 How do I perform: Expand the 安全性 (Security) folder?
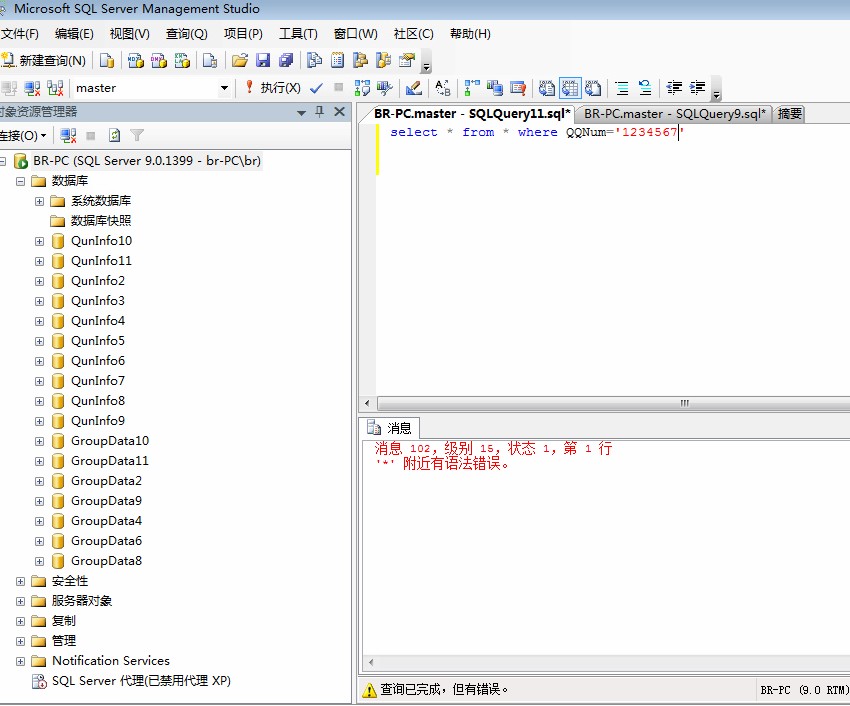click(x=21, y=581)
